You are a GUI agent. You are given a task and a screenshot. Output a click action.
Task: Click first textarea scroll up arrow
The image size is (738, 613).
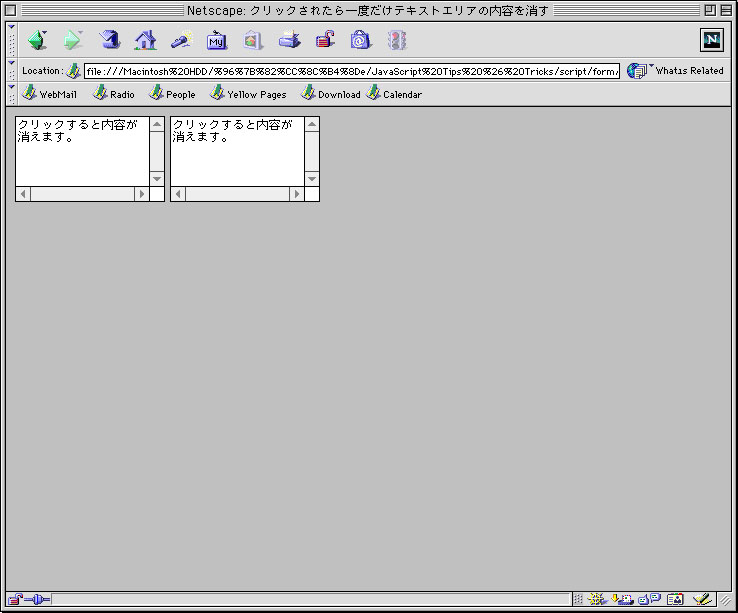(x=157, y=124)
